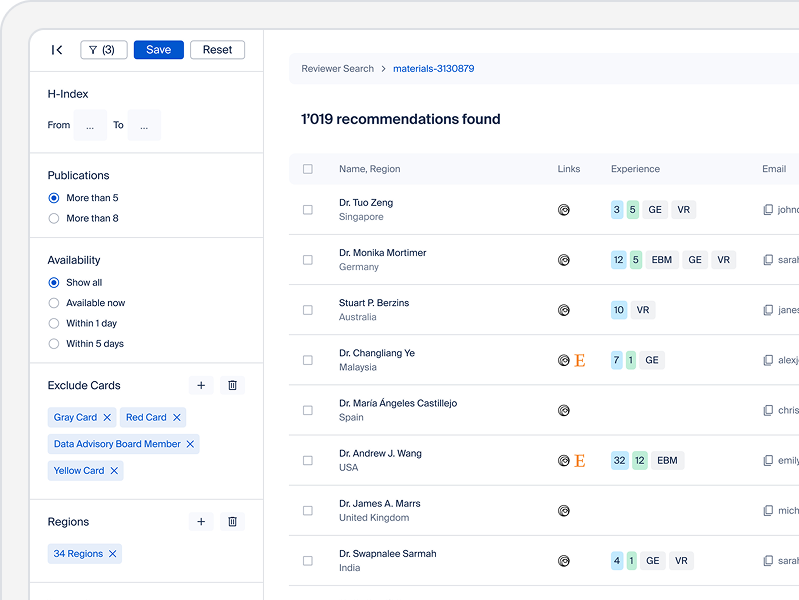Remove the Yellow Card tag
This screenshot has width=799, height=600.
point(114,471)
